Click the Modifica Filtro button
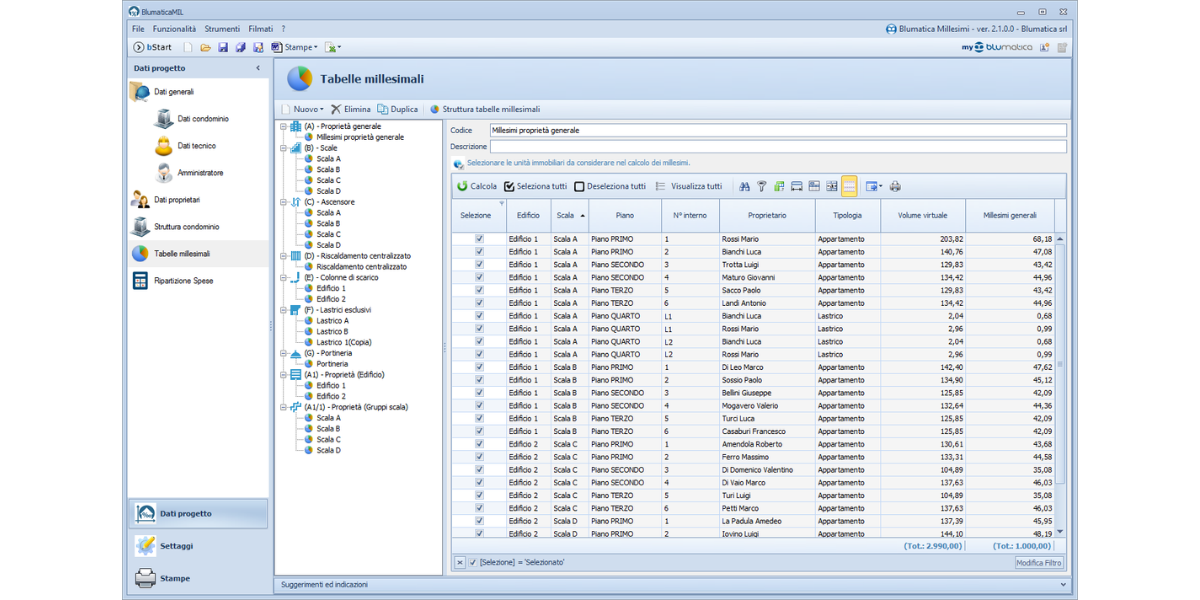The image size is (1200, 600). (x=1039, y=563)
